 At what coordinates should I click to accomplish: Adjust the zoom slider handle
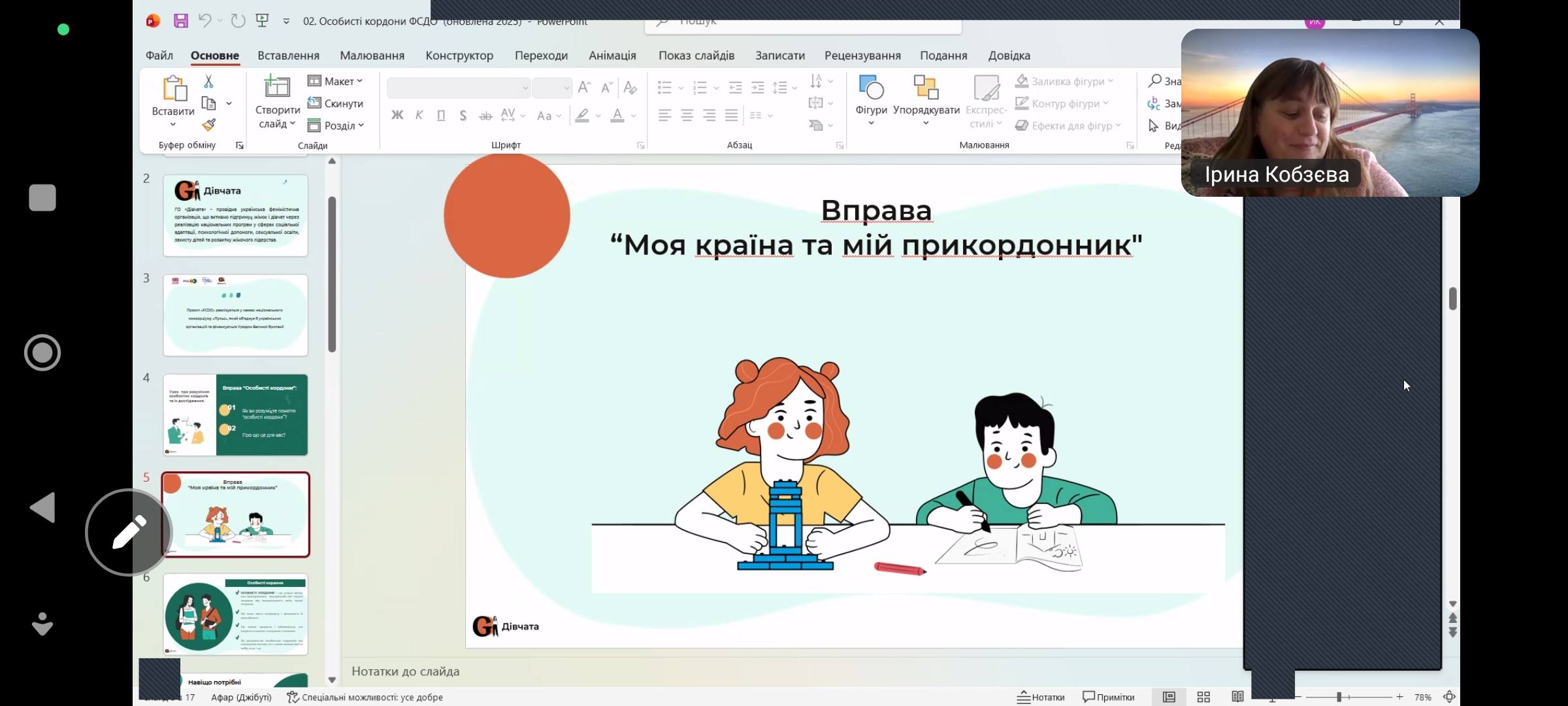pyautogui.click(x=1339, y=697)
